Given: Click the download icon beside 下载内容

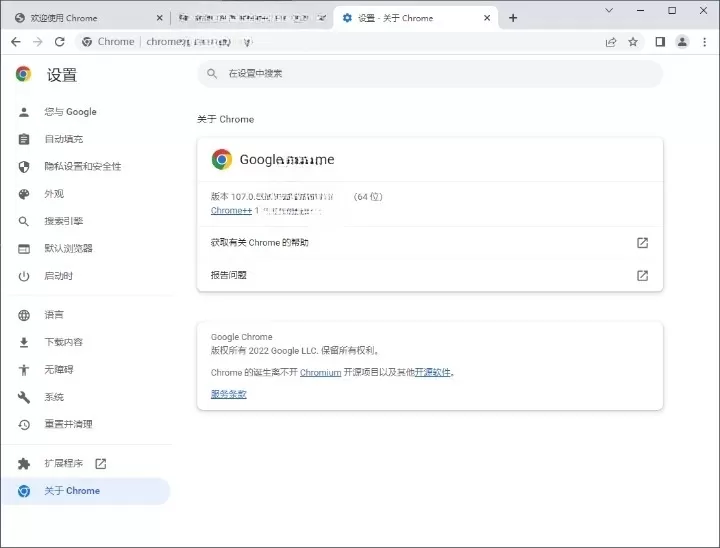Looking at the screenshot, I should pyautogui.click(x=24, y=342).
